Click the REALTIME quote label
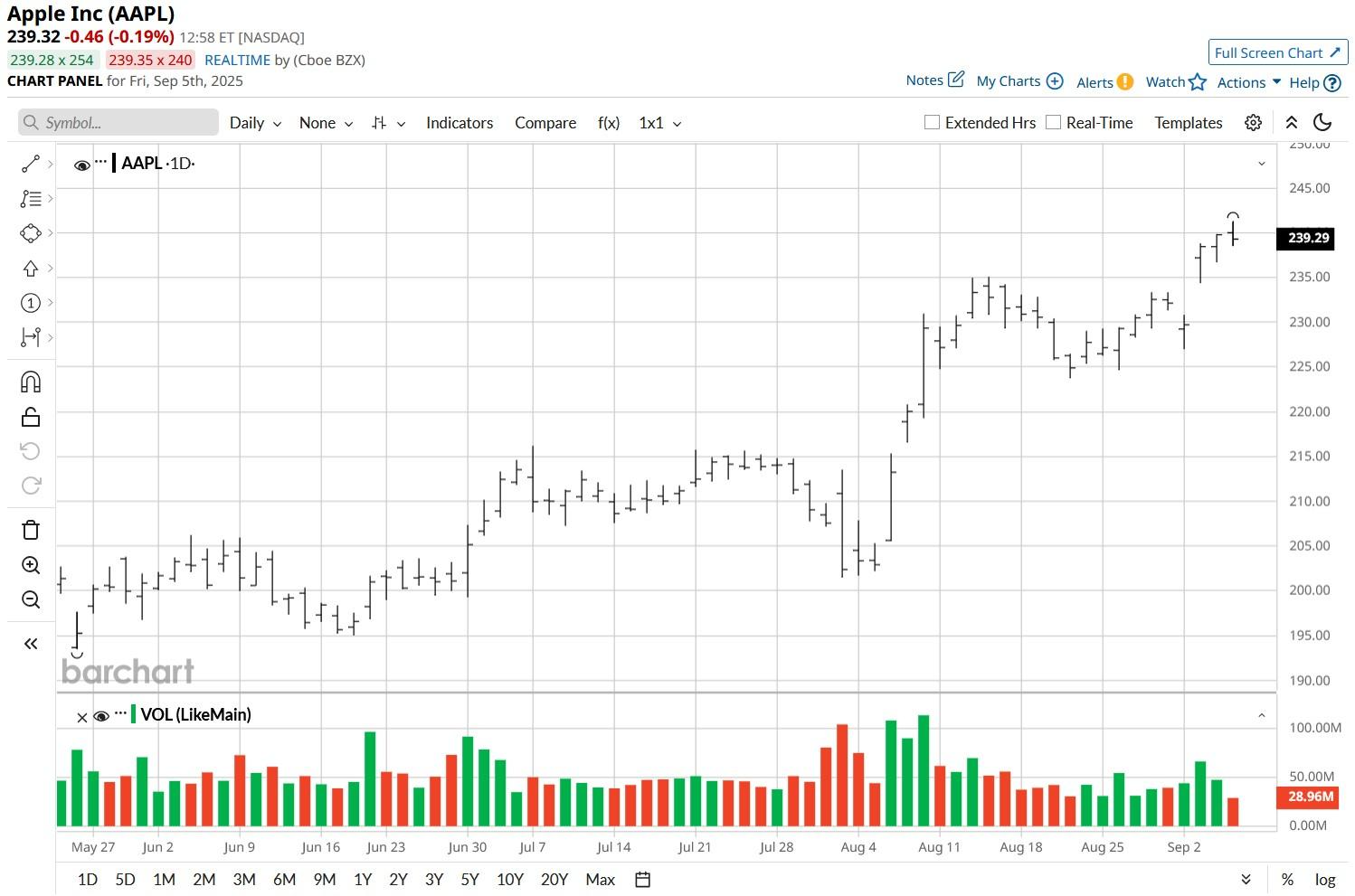This screenshot has height=896, width=1355. (x=237, y=60)
